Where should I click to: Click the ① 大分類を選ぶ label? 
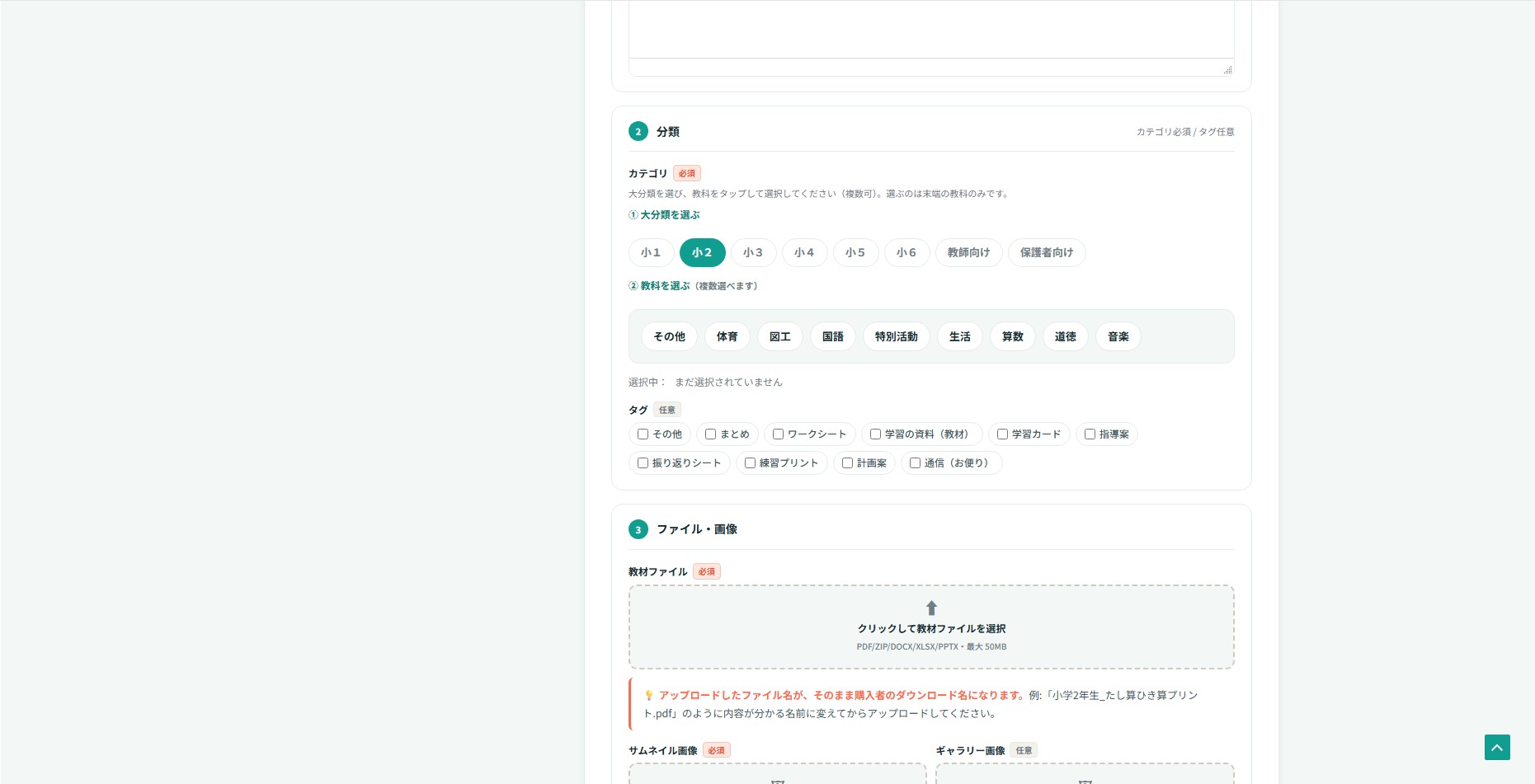pyautogui.click(x=664, y=215)
